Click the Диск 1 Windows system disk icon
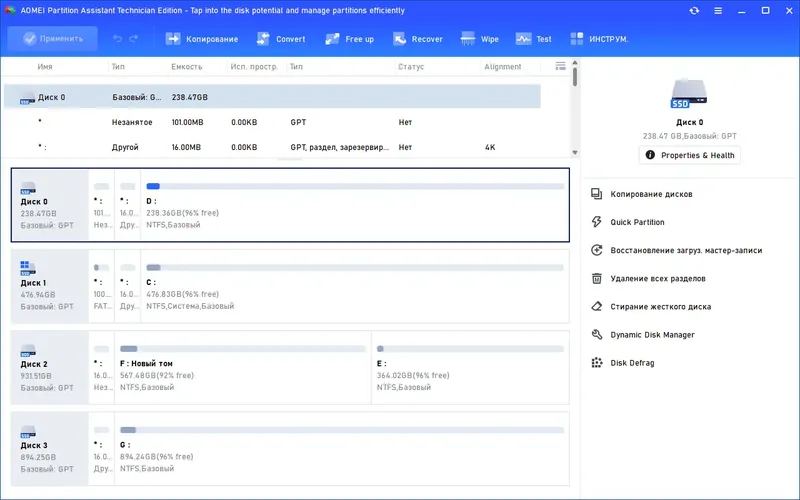The width and height of the screenshot is (800, 500). 28,268
